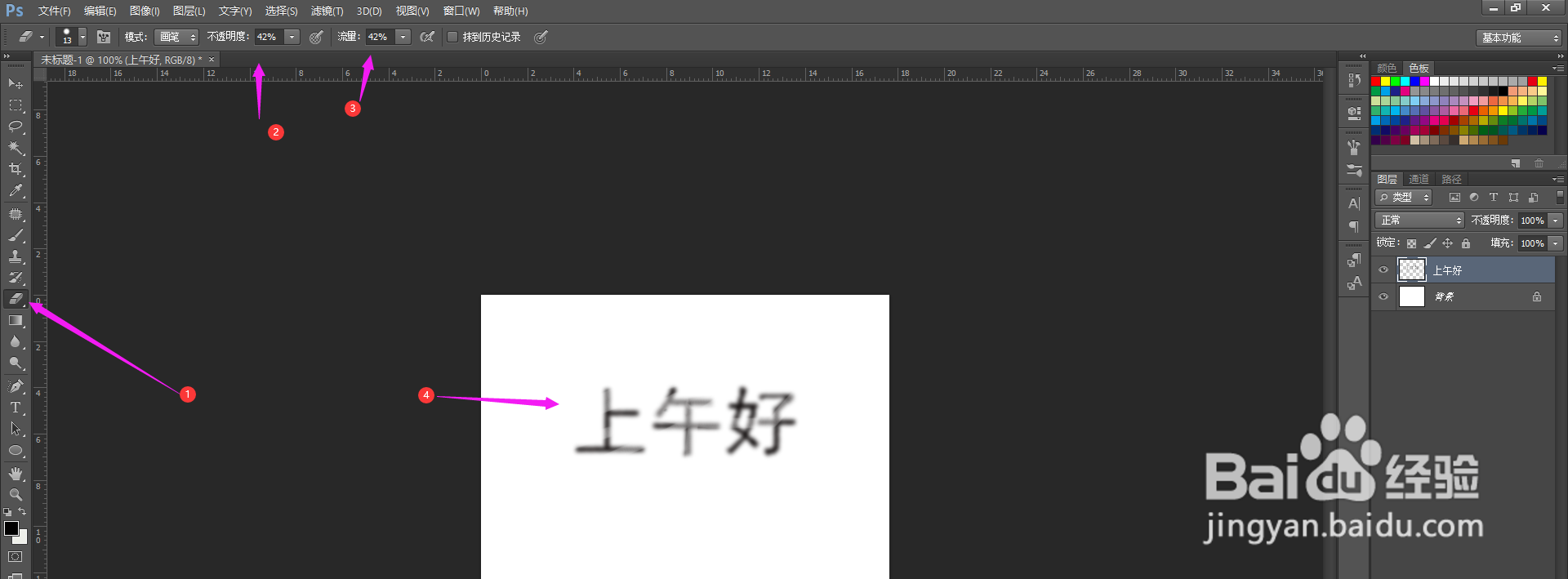Screen dimensions: 1568x579
Task: Select the Eraser tool in toolbox
Action: pyautogui.click(x=16, y=299)
